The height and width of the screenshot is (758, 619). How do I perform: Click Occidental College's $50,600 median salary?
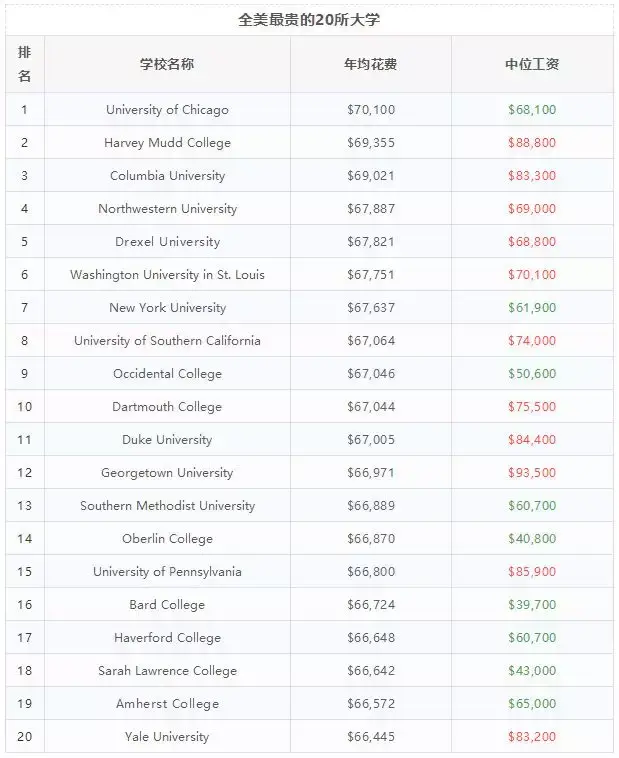[x=531, y=374]
